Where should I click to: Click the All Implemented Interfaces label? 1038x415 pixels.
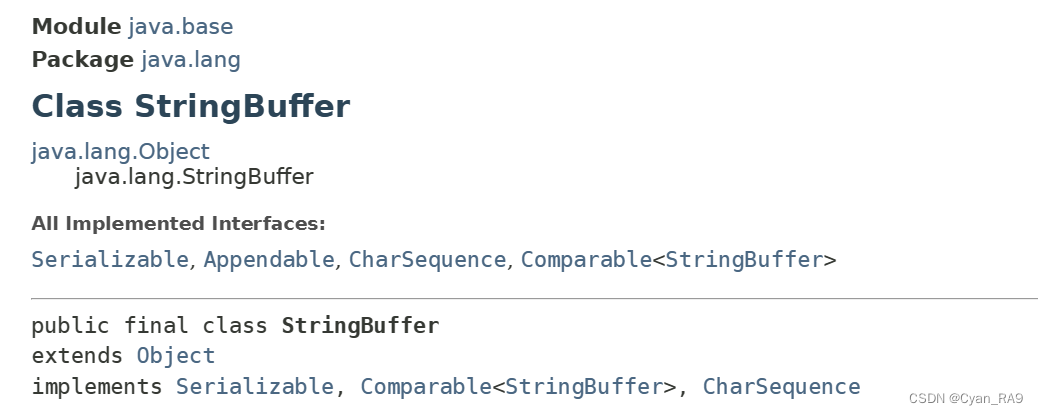pyautogui.click(x=179, y=224)
